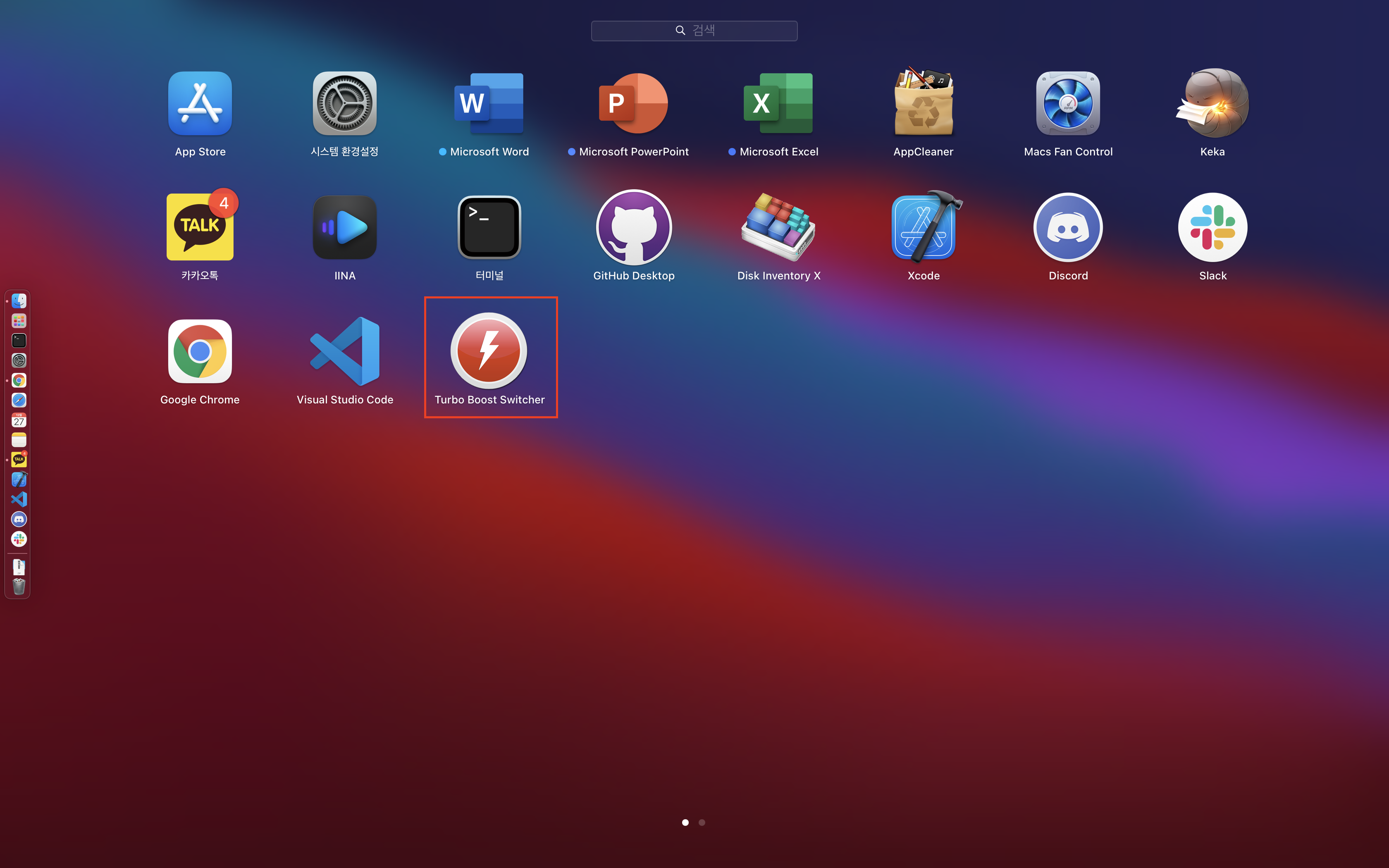Open Slack from Launchpad grid

pyautogui.click(x=1212, y=228)
